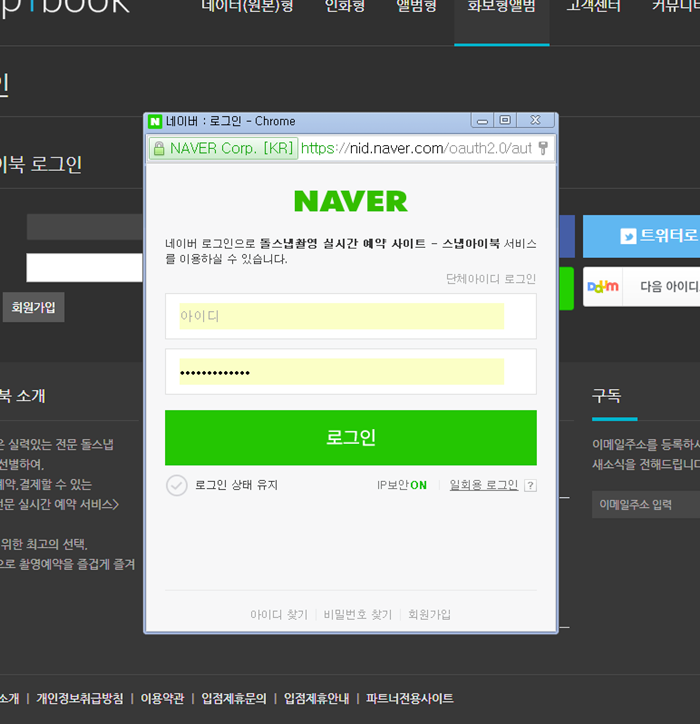Click 트위터로 login button on background page

coord(641,236)
